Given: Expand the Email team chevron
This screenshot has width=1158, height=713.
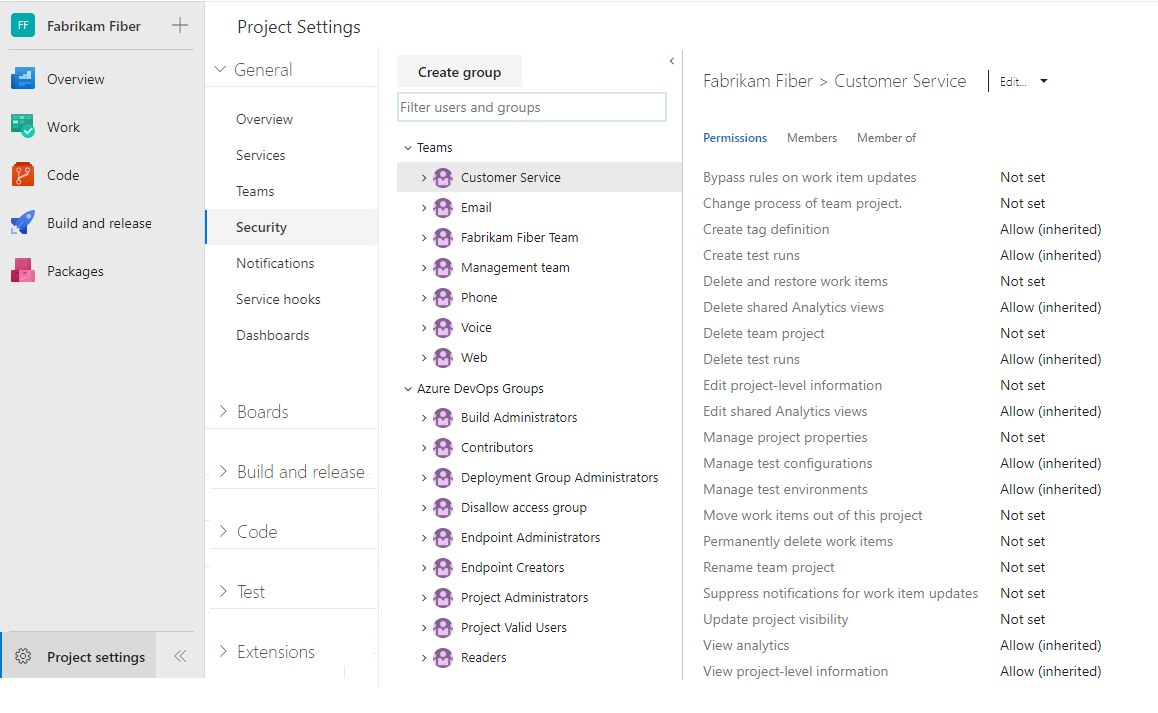Looking at the screenshot, I should (x=424, y=208).
